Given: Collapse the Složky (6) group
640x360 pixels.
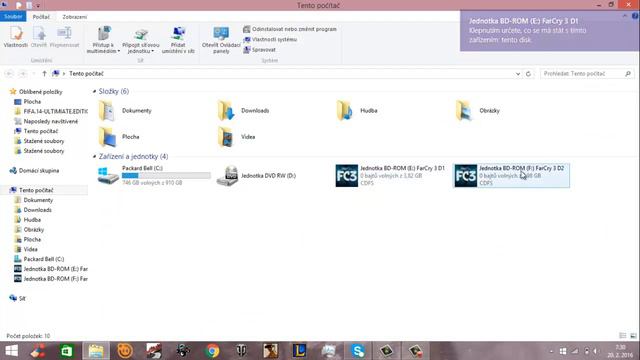Looking at the screenshot, I should 95,91.
